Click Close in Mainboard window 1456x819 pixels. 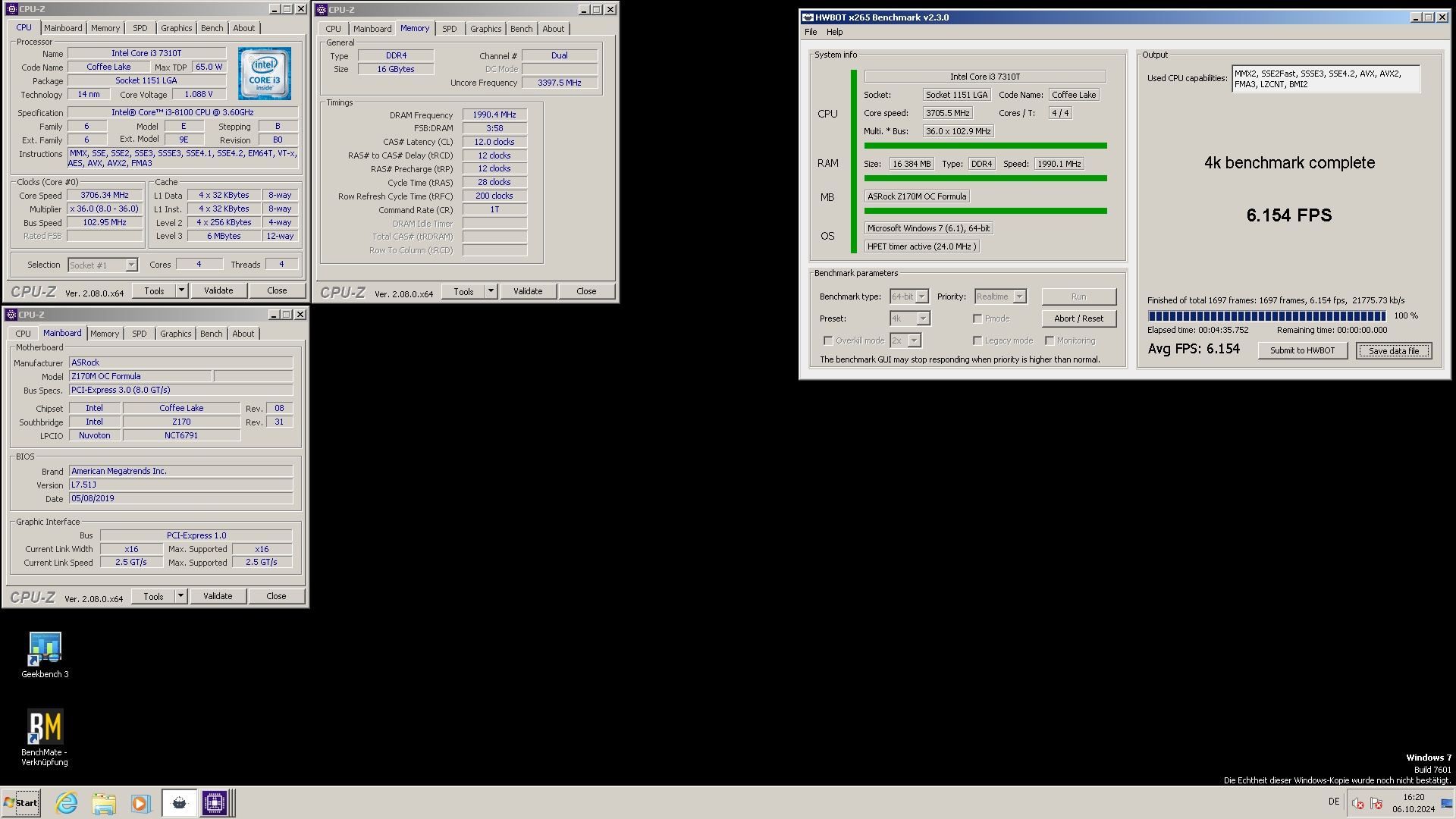276,596
